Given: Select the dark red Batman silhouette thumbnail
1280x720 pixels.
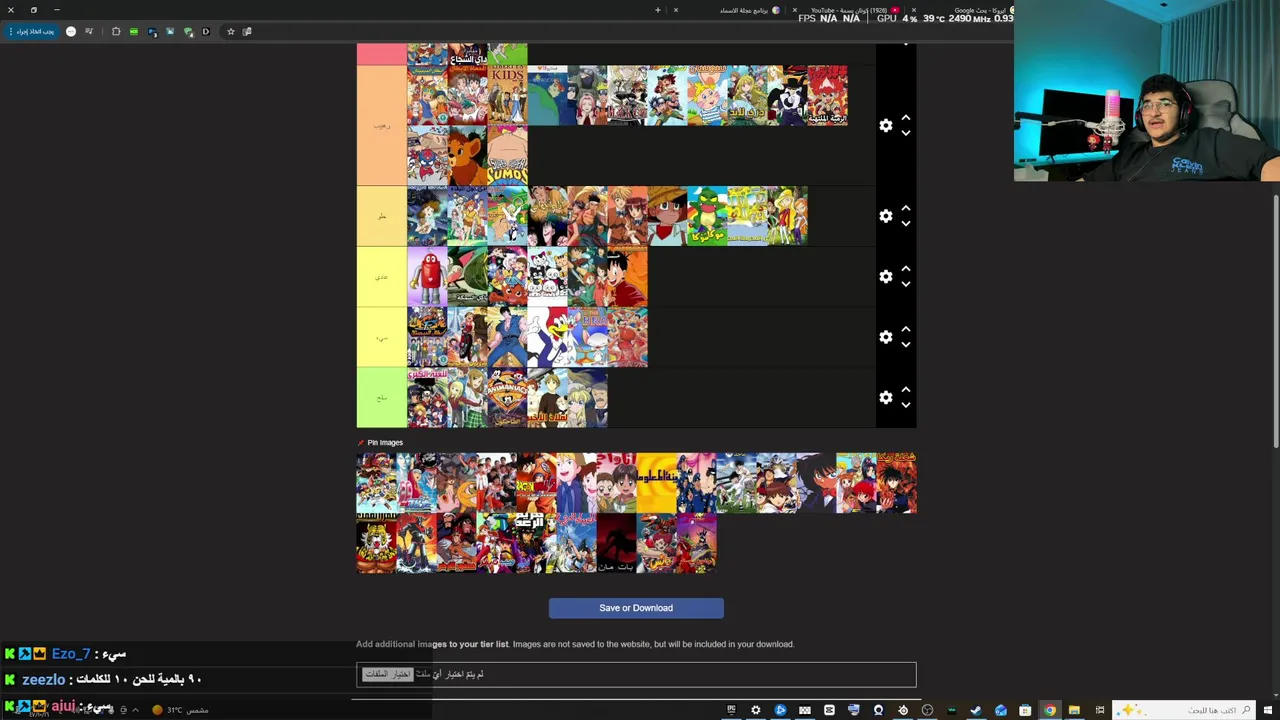Looking at the screenshot, I should click(616, 543).
